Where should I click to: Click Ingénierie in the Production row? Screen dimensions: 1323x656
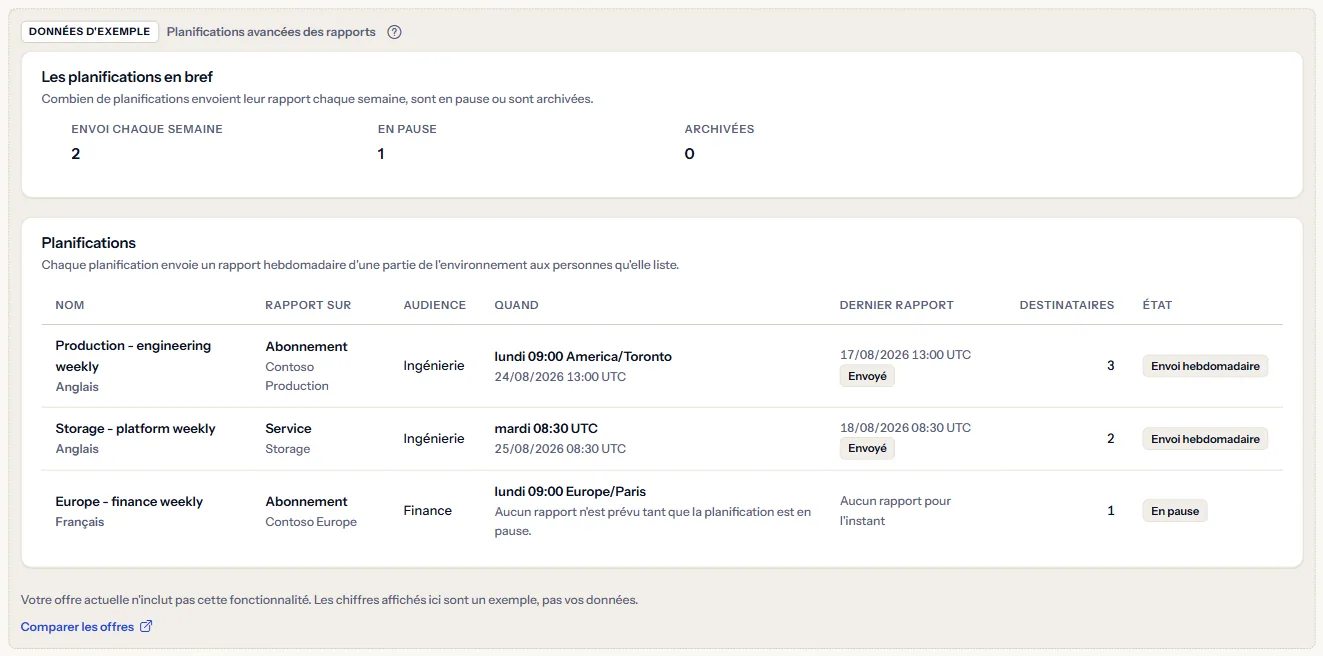pos(434,366)
